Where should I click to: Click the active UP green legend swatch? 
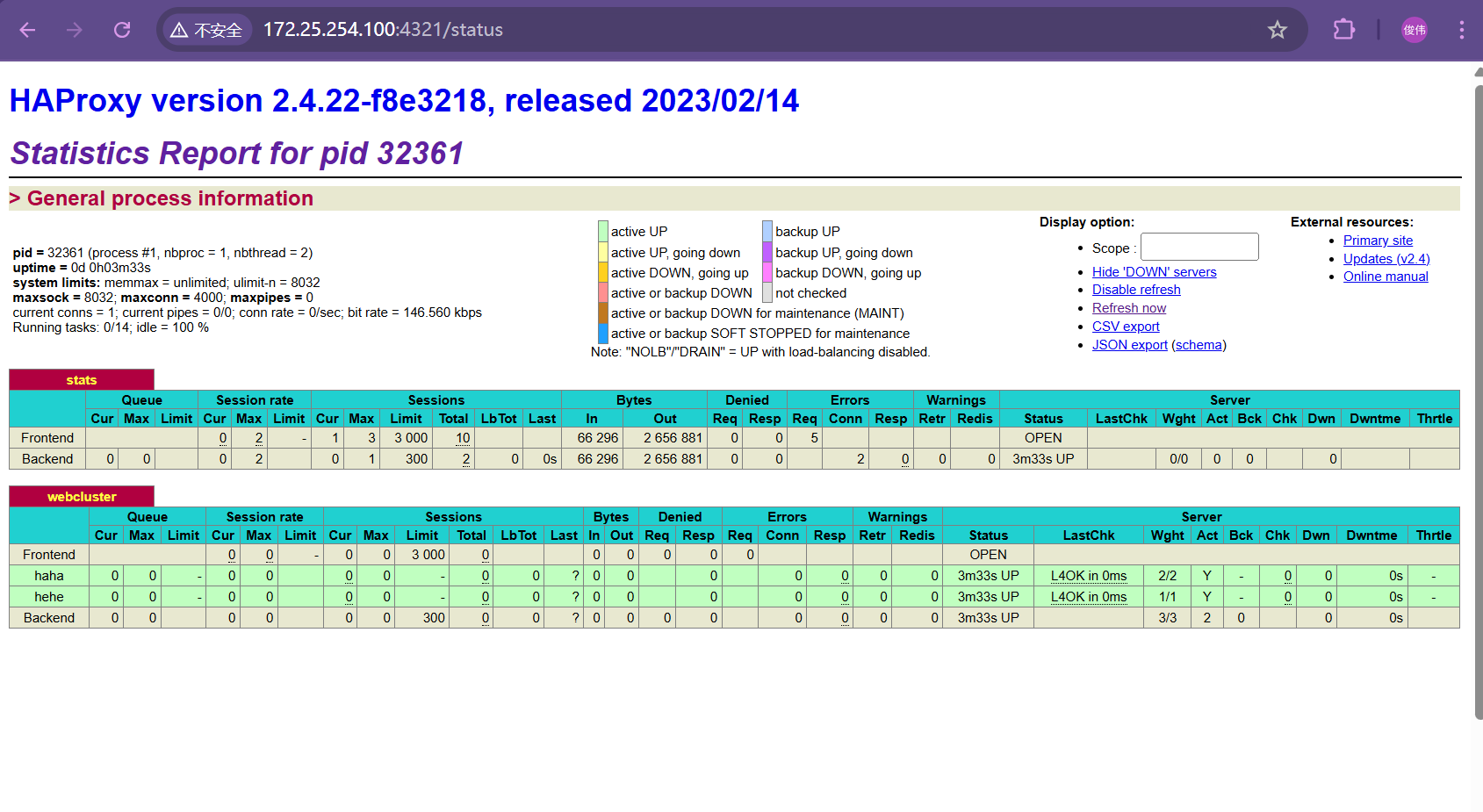[603, 232]
